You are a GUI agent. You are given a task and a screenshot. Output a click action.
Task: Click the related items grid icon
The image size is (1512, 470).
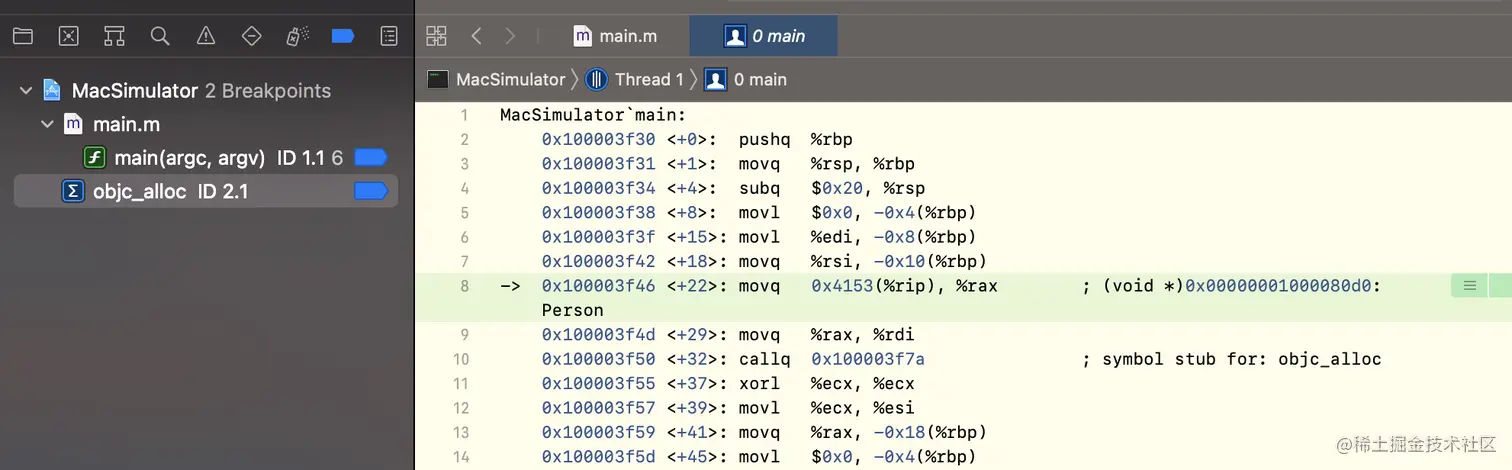point(436,36)
